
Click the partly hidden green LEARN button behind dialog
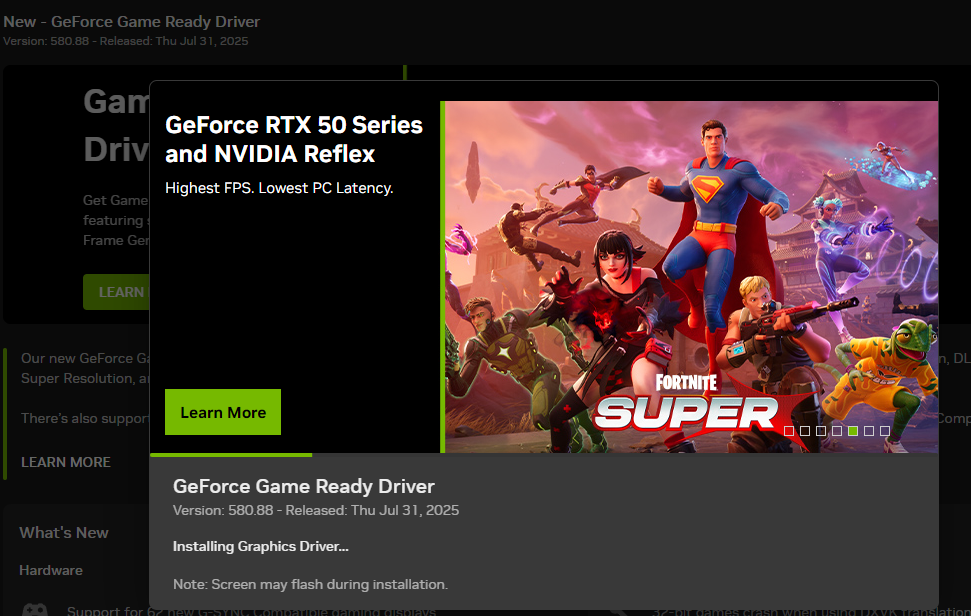(x=116, y=292)
